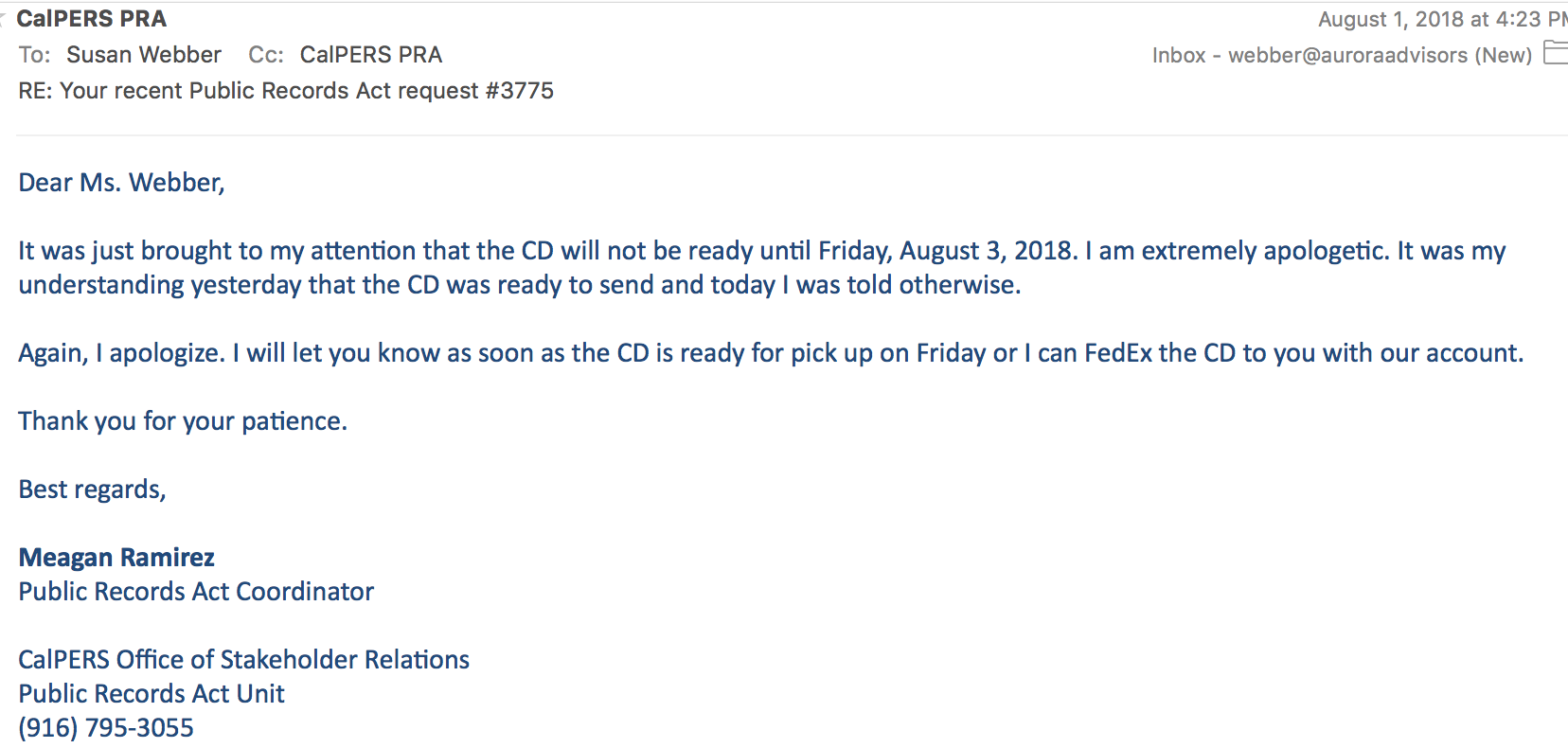Click the mailbox folder icon beside Inbox
The height and width of the screenshot is (748, 1568).
point(1557,53)
